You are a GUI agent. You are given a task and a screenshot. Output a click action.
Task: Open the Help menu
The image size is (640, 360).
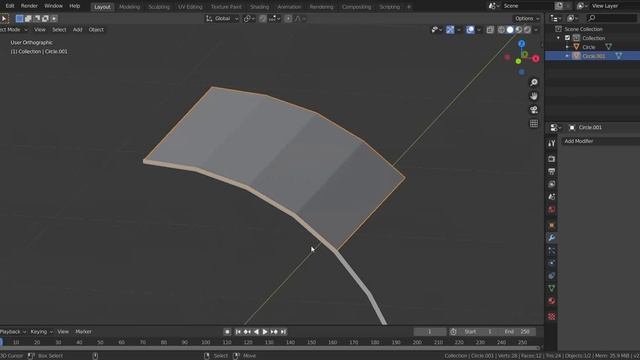coord(75,6)
